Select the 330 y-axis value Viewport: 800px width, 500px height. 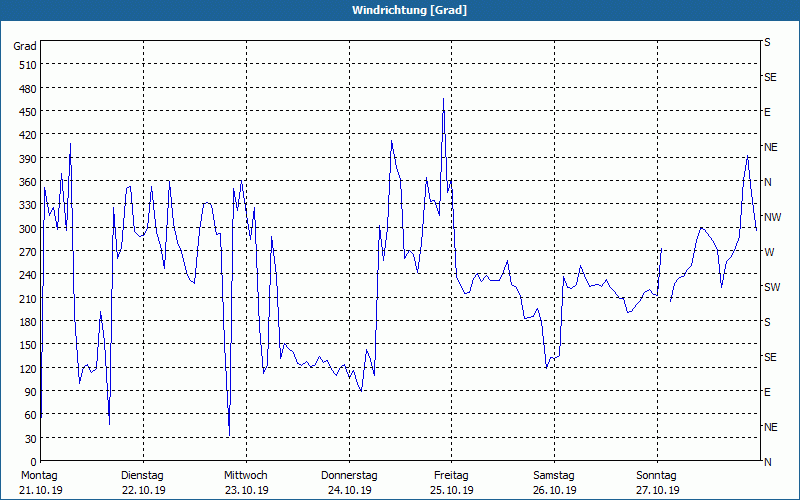[28, 206]
